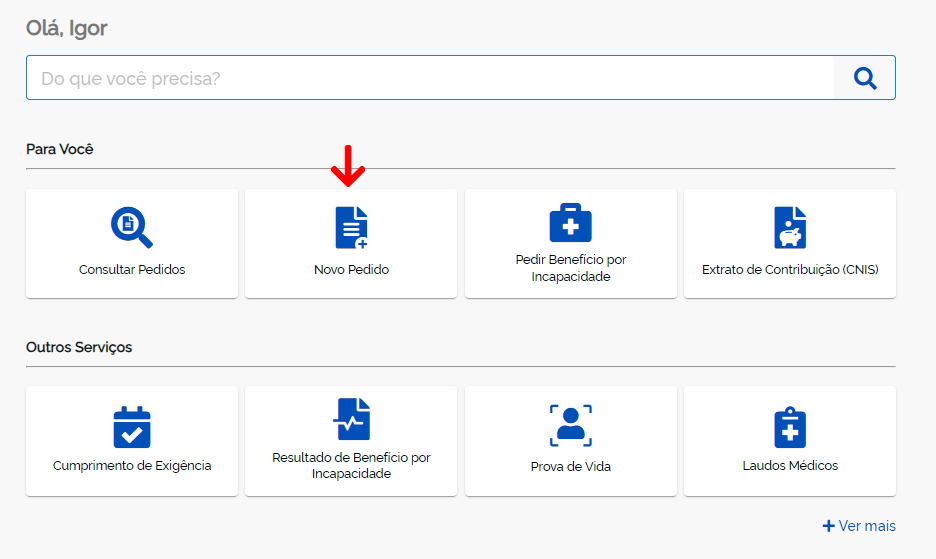Open 'Extrato de Contribuição (CNIS)' text
The height and width of the screenshot is (559, 936).
pyautogui.click(x=790, y=269)
